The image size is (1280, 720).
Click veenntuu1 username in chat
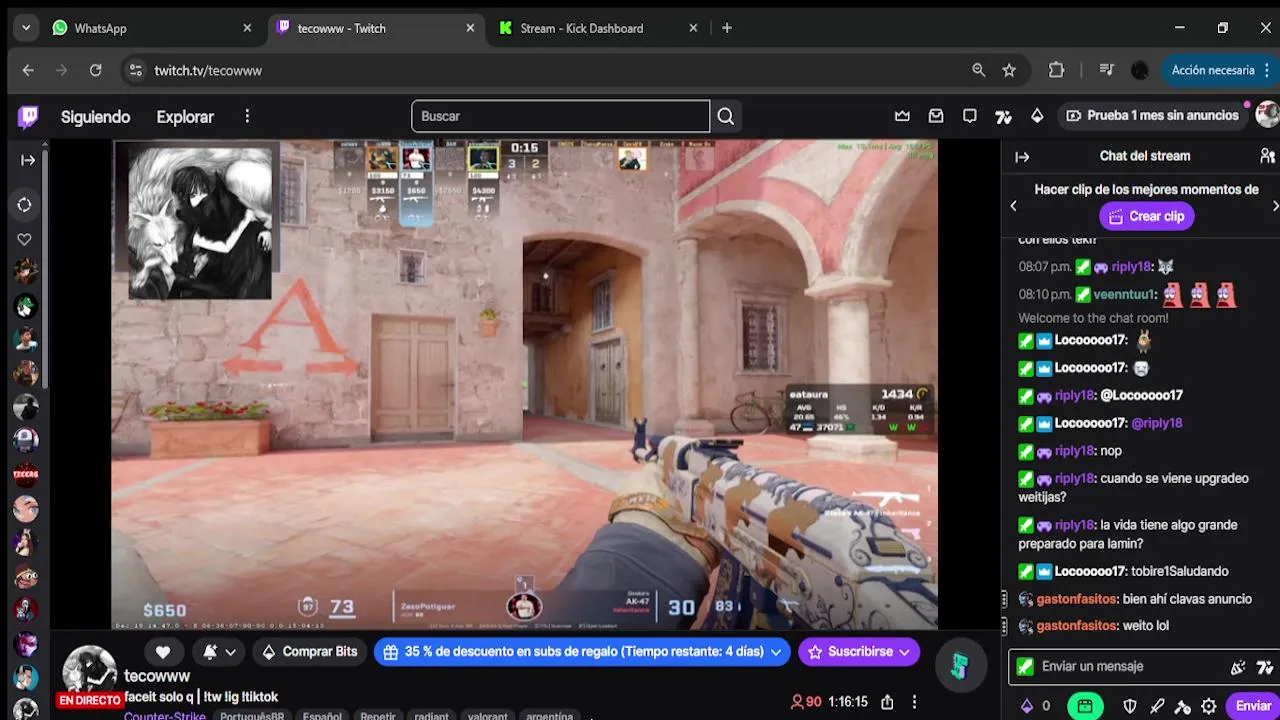click(x=1125, y=295)
